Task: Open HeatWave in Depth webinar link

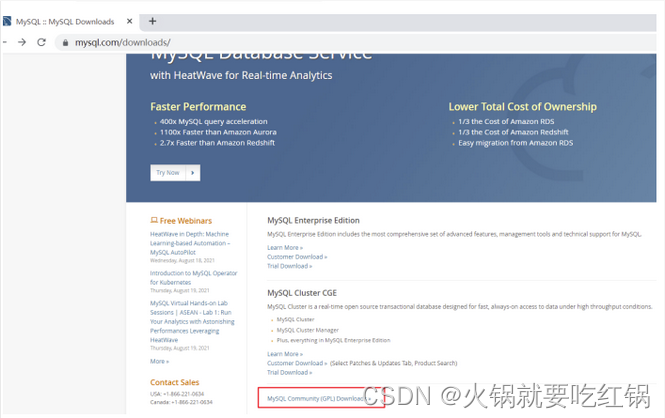Action: point(190,243)
